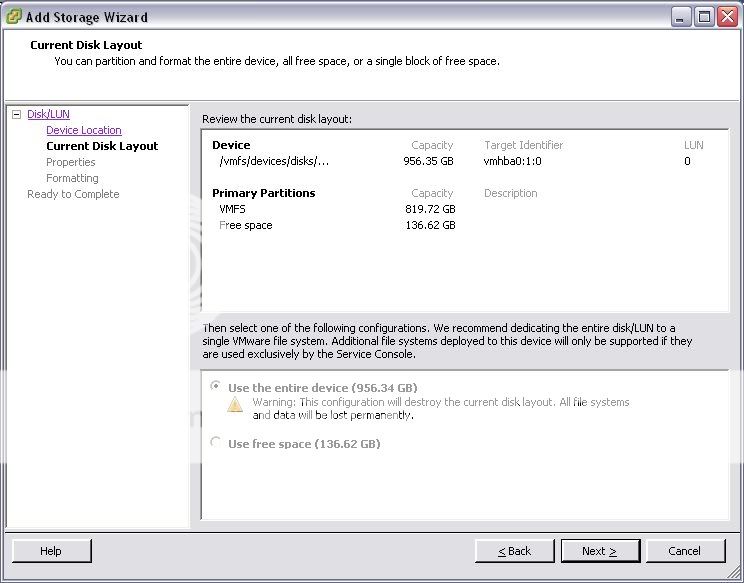Select the Free space partition row
This screenshot has height=583, width=744.
click(337, 225)
